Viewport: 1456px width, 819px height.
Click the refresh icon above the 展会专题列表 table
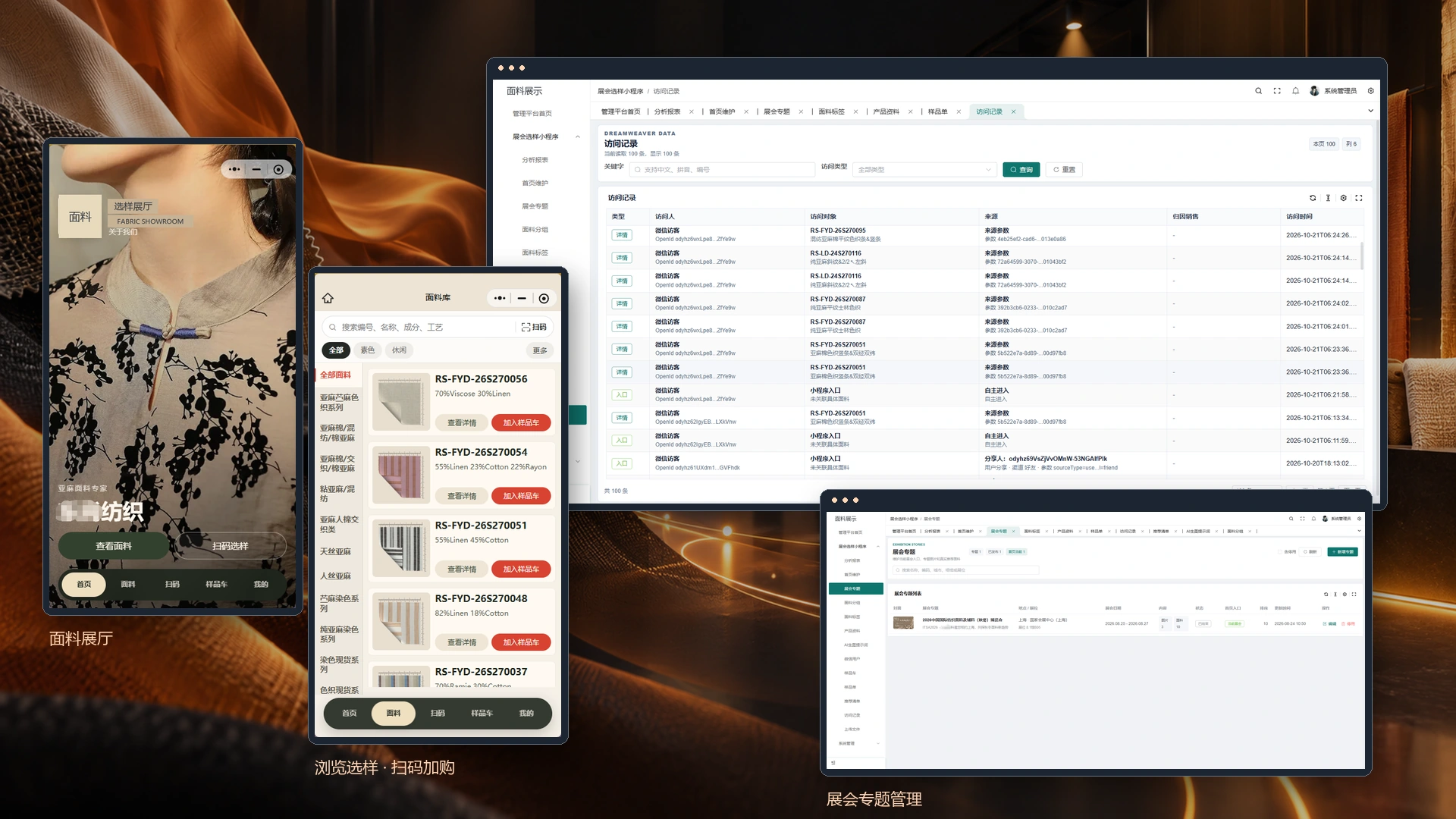click(1326, 594)
